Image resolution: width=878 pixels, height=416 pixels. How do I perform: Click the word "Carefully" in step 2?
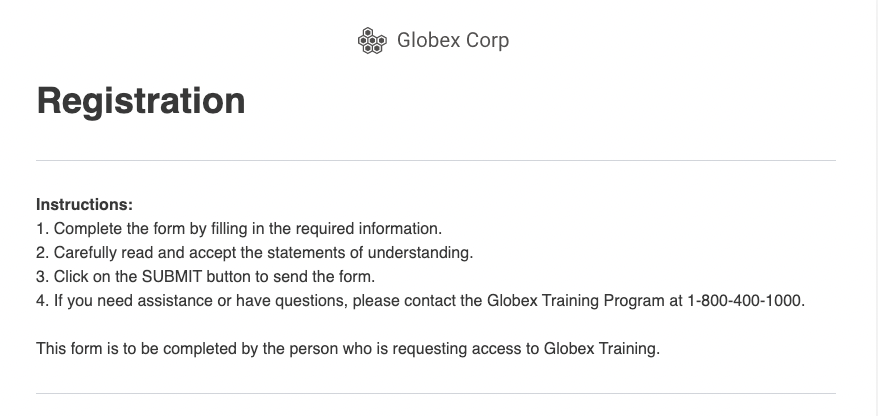pos(85,253)
